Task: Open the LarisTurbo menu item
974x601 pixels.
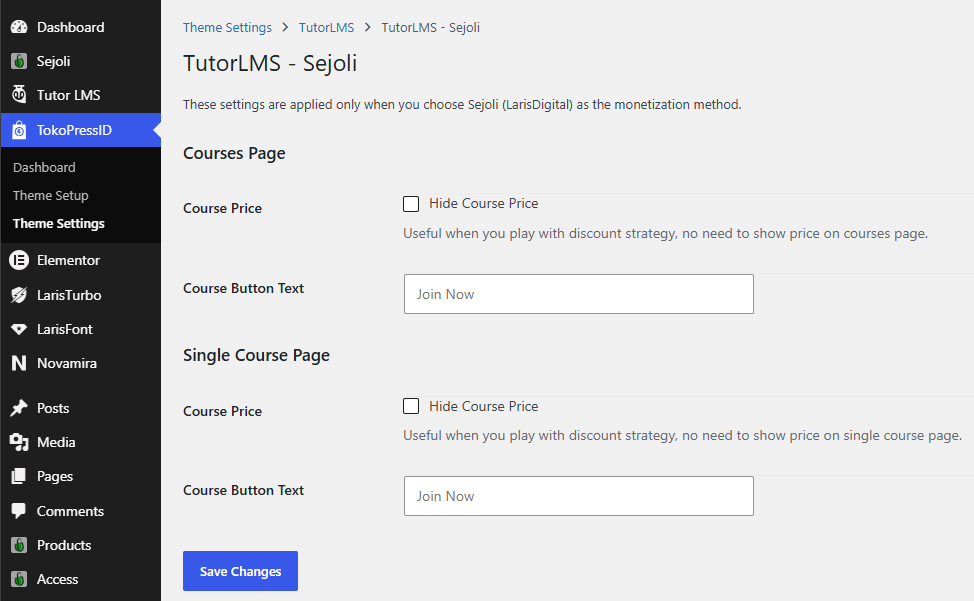Action: tap(81, 295)
